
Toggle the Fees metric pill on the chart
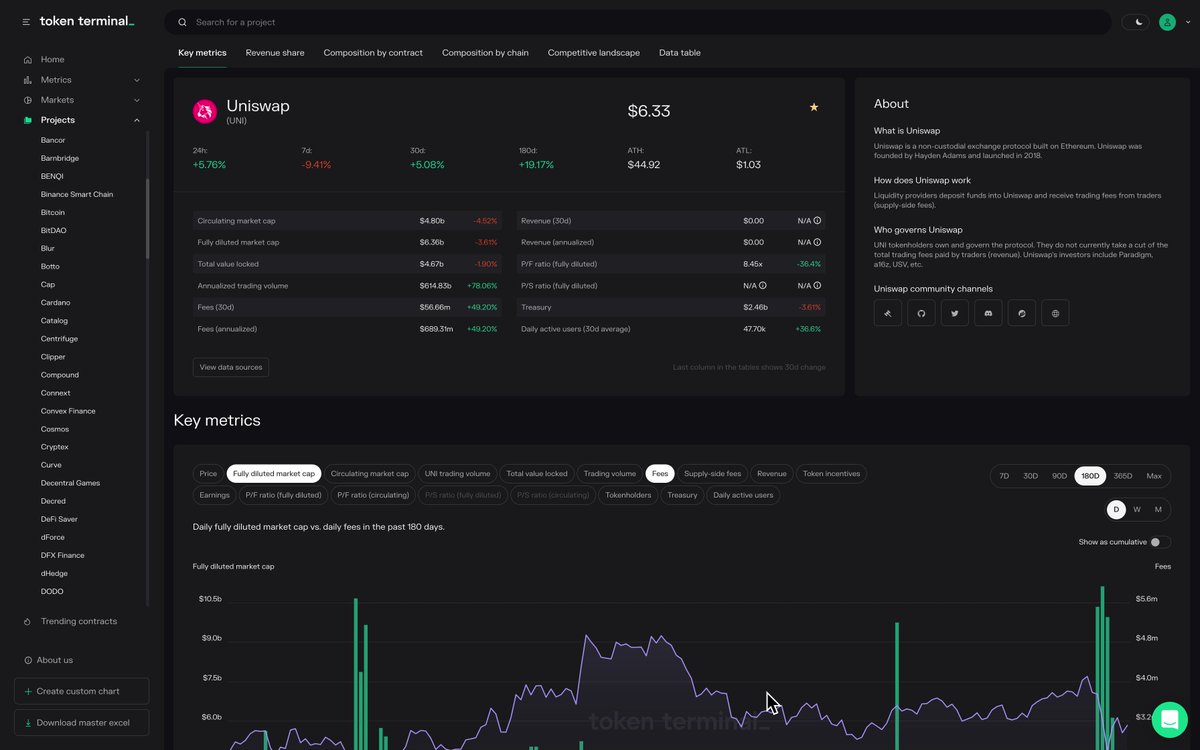point(660,473)
